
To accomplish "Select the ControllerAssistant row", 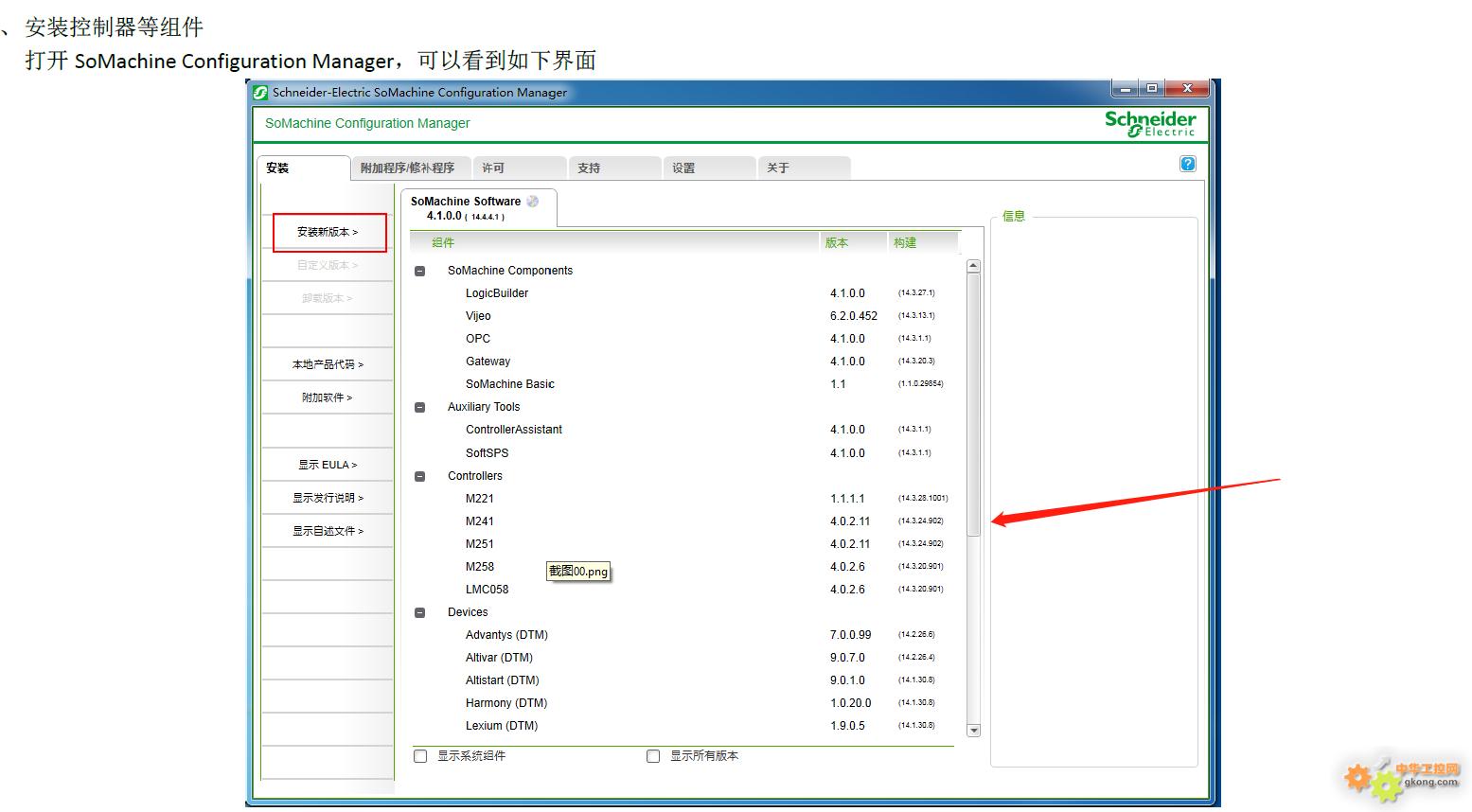I will coord(688,430).
